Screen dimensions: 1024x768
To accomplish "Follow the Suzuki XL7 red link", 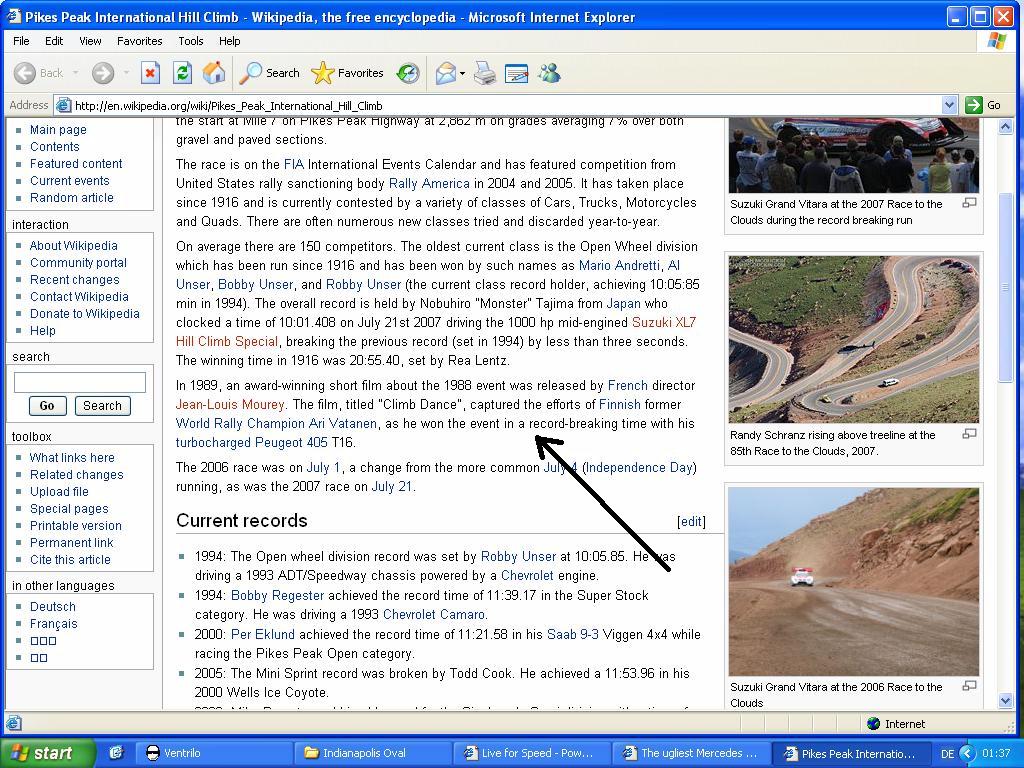I will [664, 322].
